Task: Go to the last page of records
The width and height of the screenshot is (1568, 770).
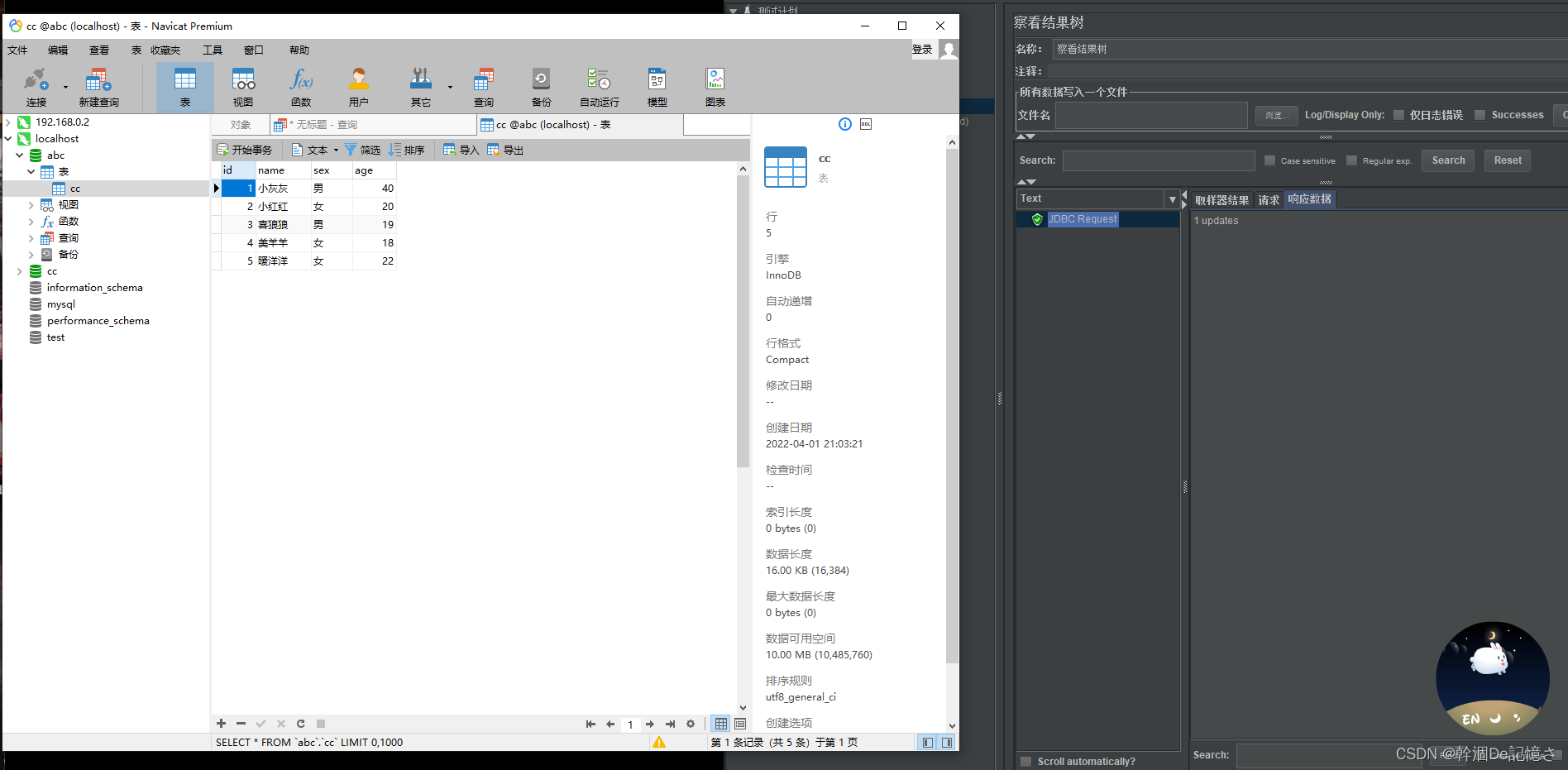Action: (670, 724)
